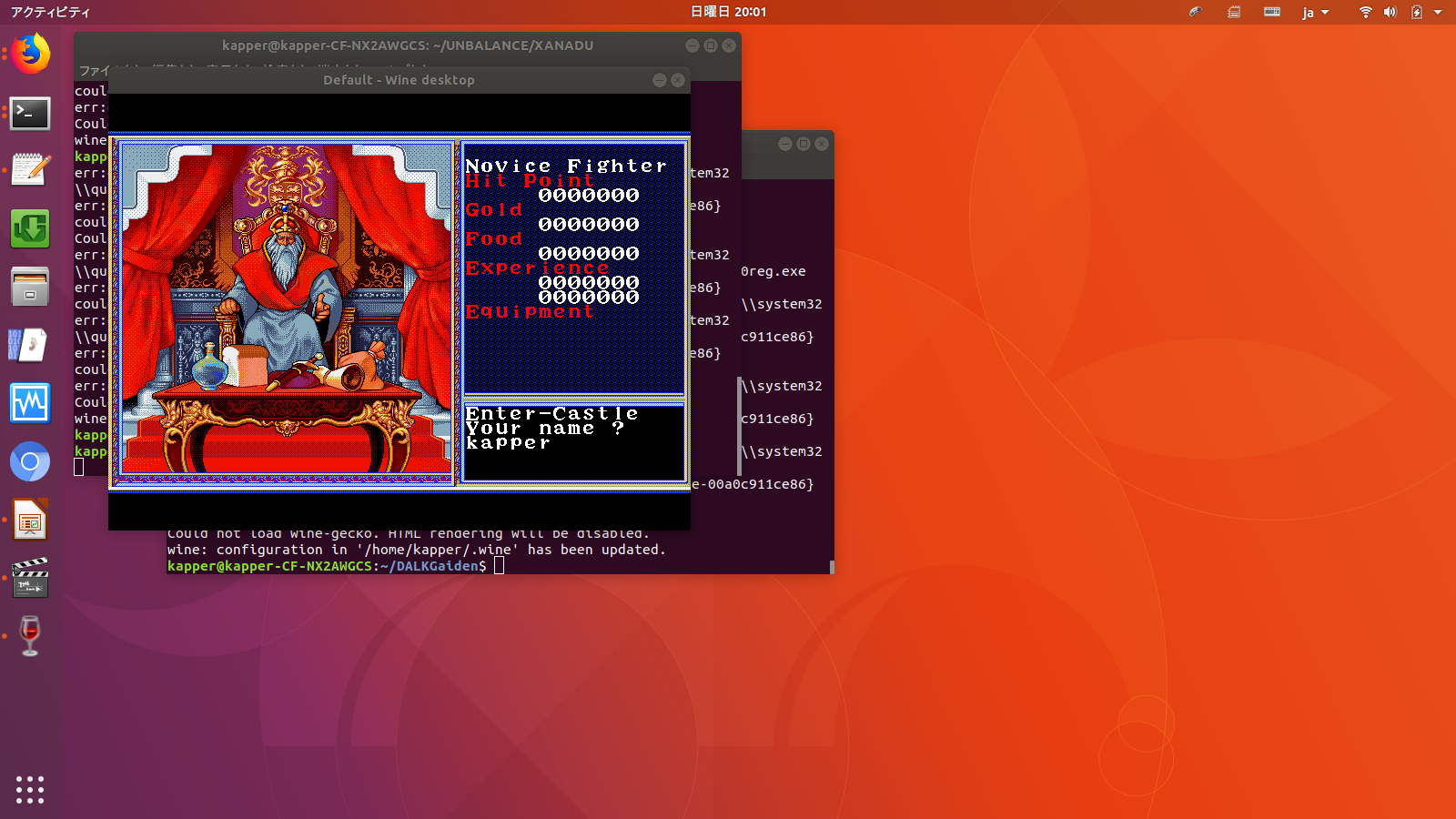1456x819 pixels.
Task: Click the kapper name entry in game
Action: click(x=508, y=443)
